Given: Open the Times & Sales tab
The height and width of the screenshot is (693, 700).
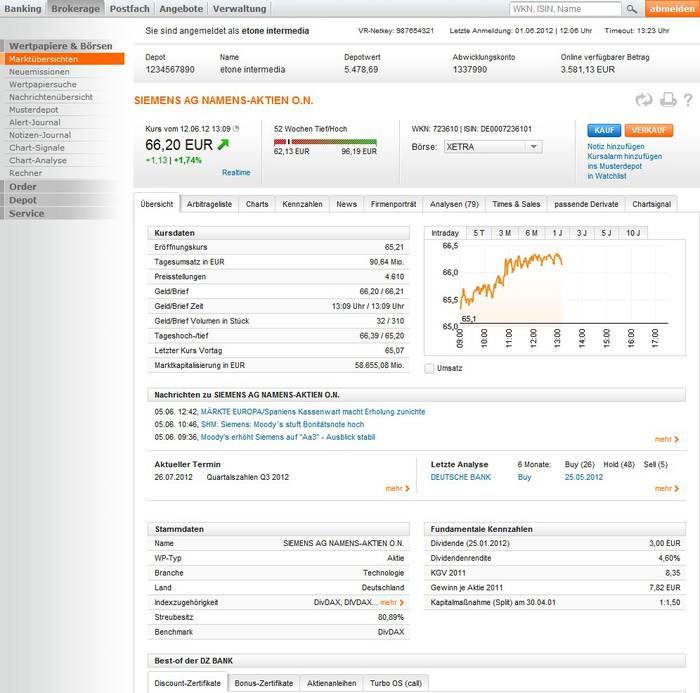Looking at the screenshot, I should (516, 204).
